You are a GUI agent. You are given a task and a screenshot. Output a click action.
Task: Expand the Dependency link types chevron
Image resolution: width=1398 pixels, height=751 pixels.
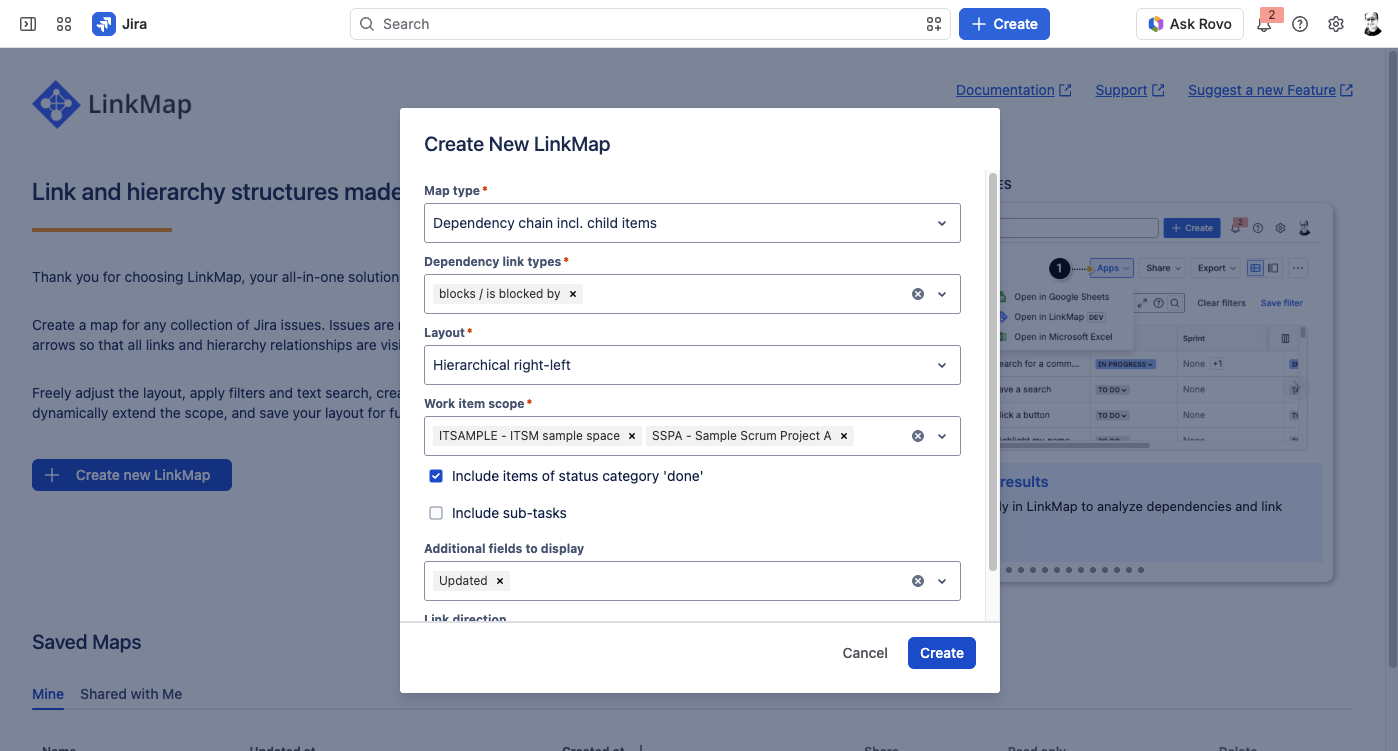[942, 294]
